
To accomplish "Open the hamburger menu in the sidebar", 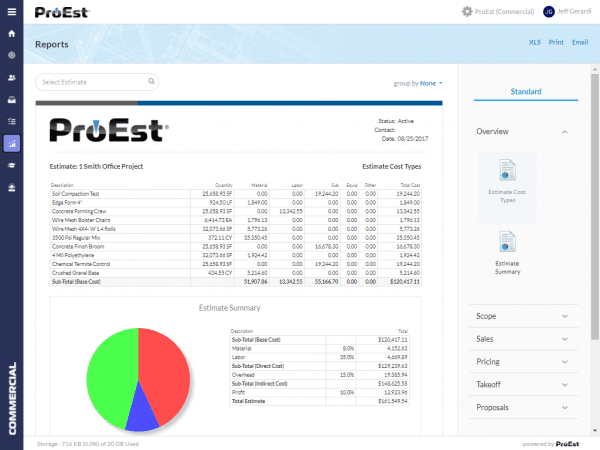I will (11, 11).
